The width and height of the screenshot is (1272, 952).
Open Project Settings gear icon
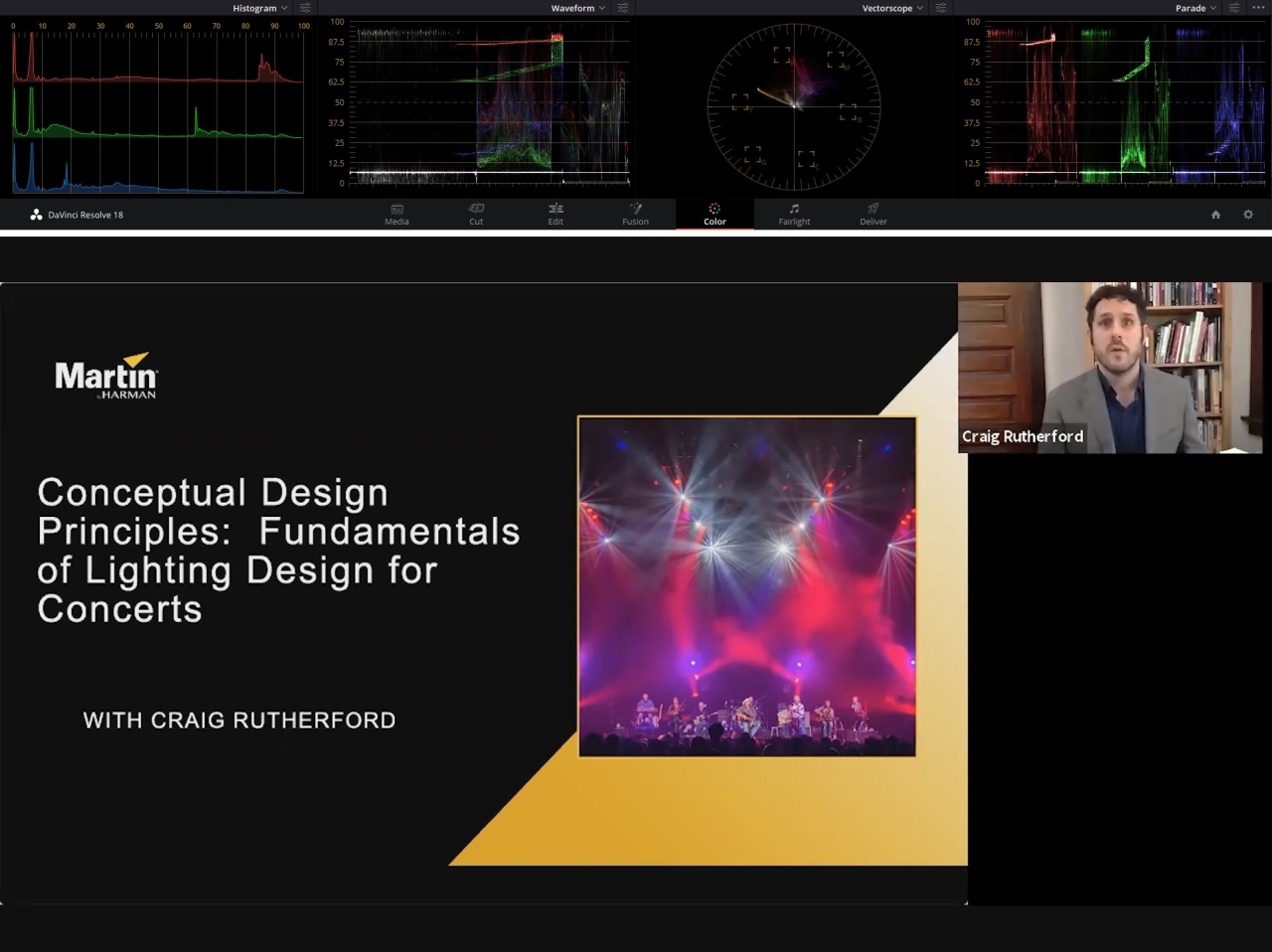point(1248,215)
